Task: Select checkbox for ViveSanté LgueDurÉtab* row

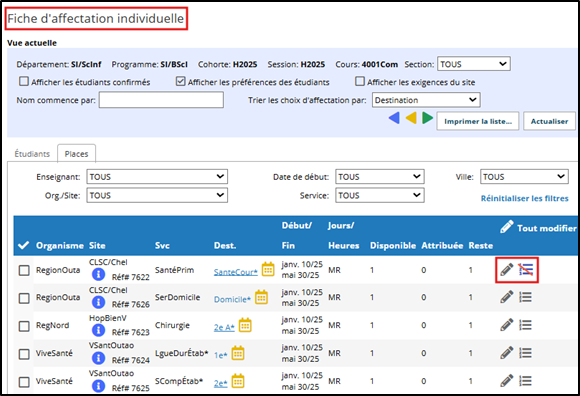Action: point(24,354)
